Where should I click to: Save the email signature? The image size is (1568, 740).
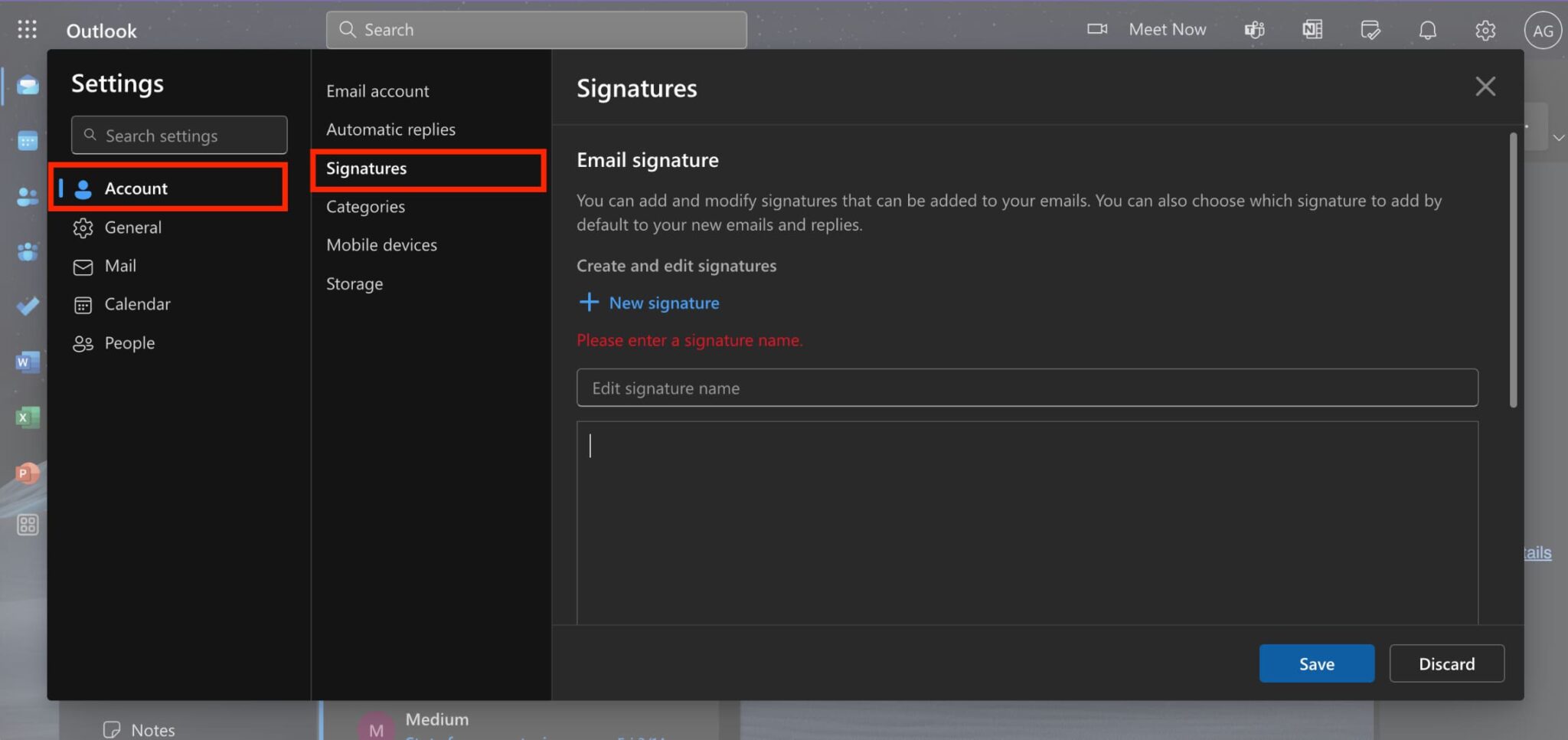(x=1316, y=663)
